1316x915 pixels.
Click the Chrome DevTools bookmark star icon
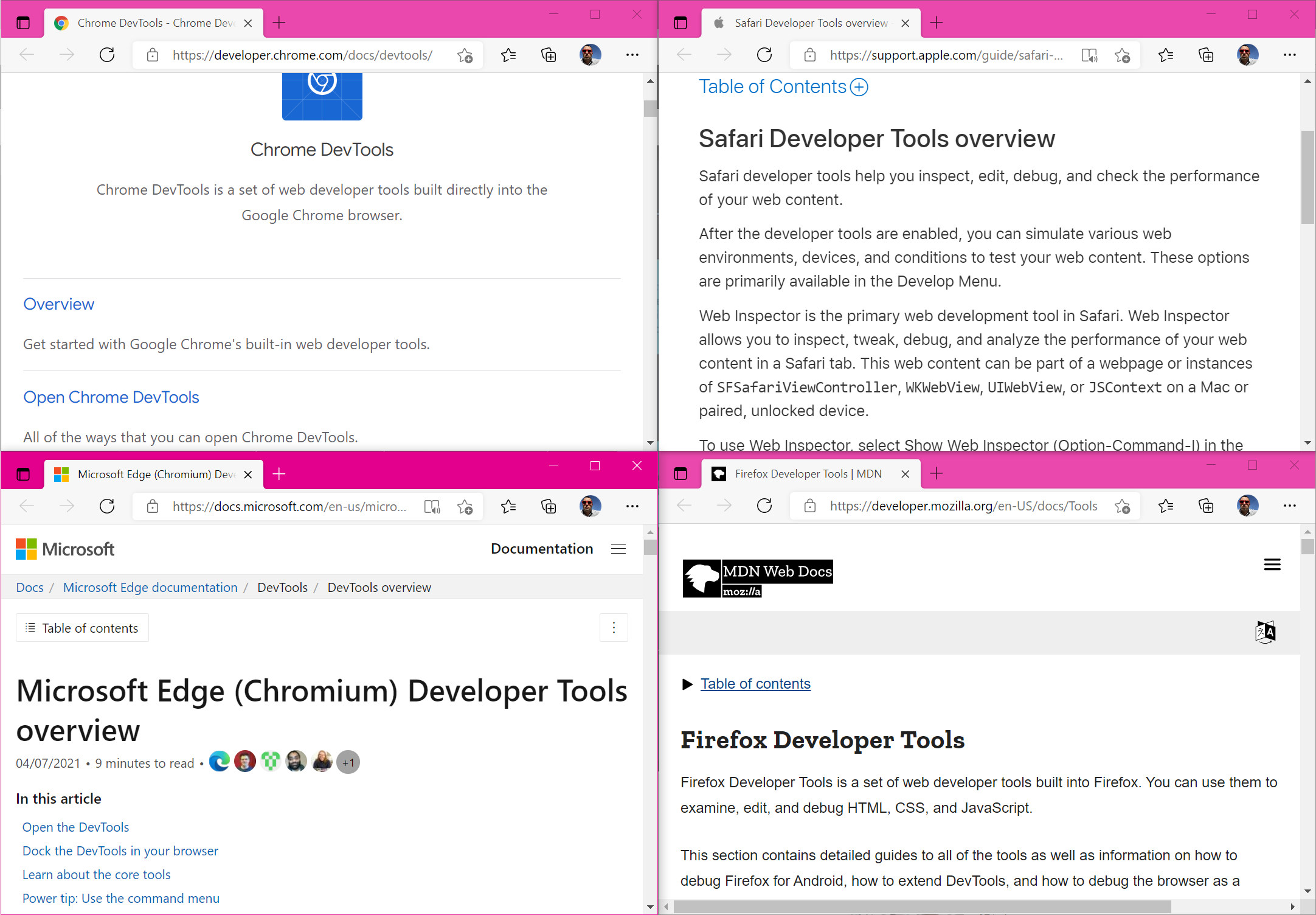click(x=466, y=55)
